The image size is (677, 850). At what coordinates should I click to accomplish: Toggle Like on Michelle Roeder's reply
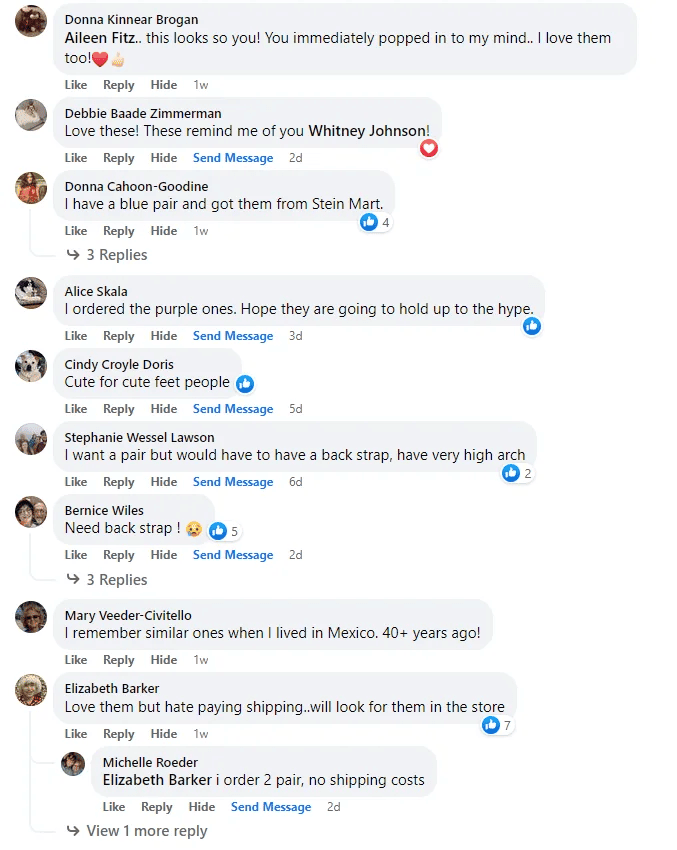(114, 807)
